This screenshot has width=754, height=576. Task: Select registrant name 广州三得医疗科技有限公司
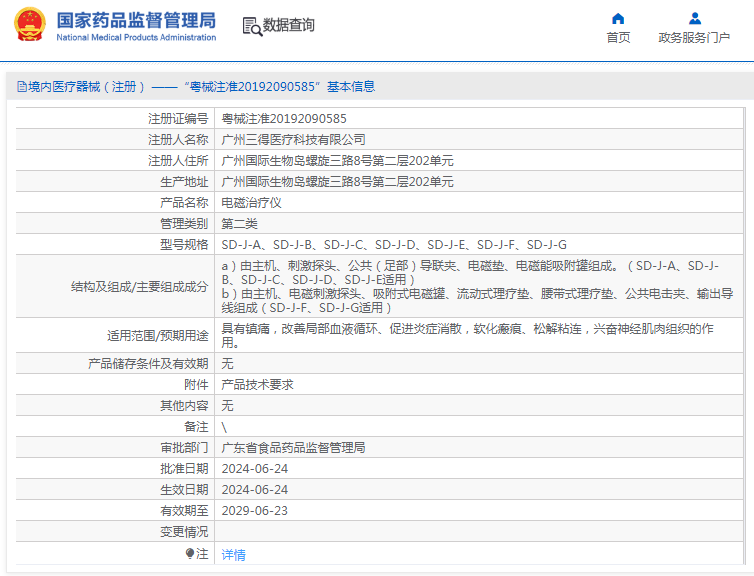point(294,140)
